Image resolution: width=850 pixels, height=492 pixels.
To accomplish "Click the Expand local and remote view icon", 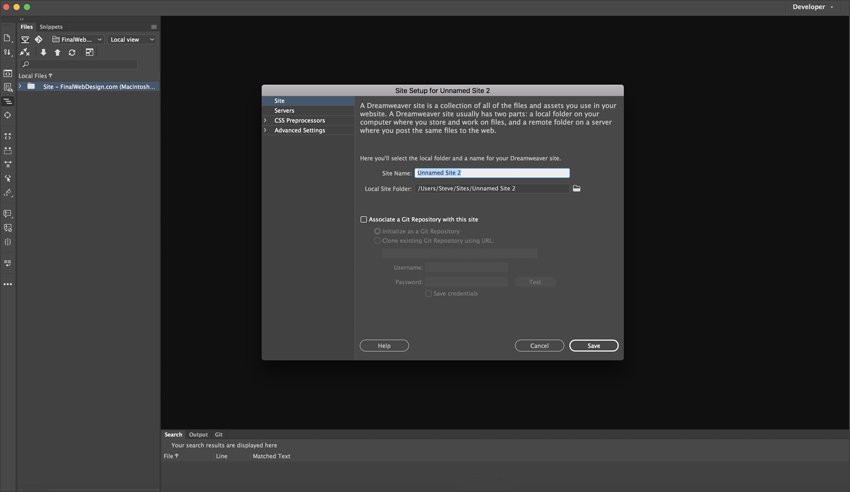I will [x=89, y=53].
